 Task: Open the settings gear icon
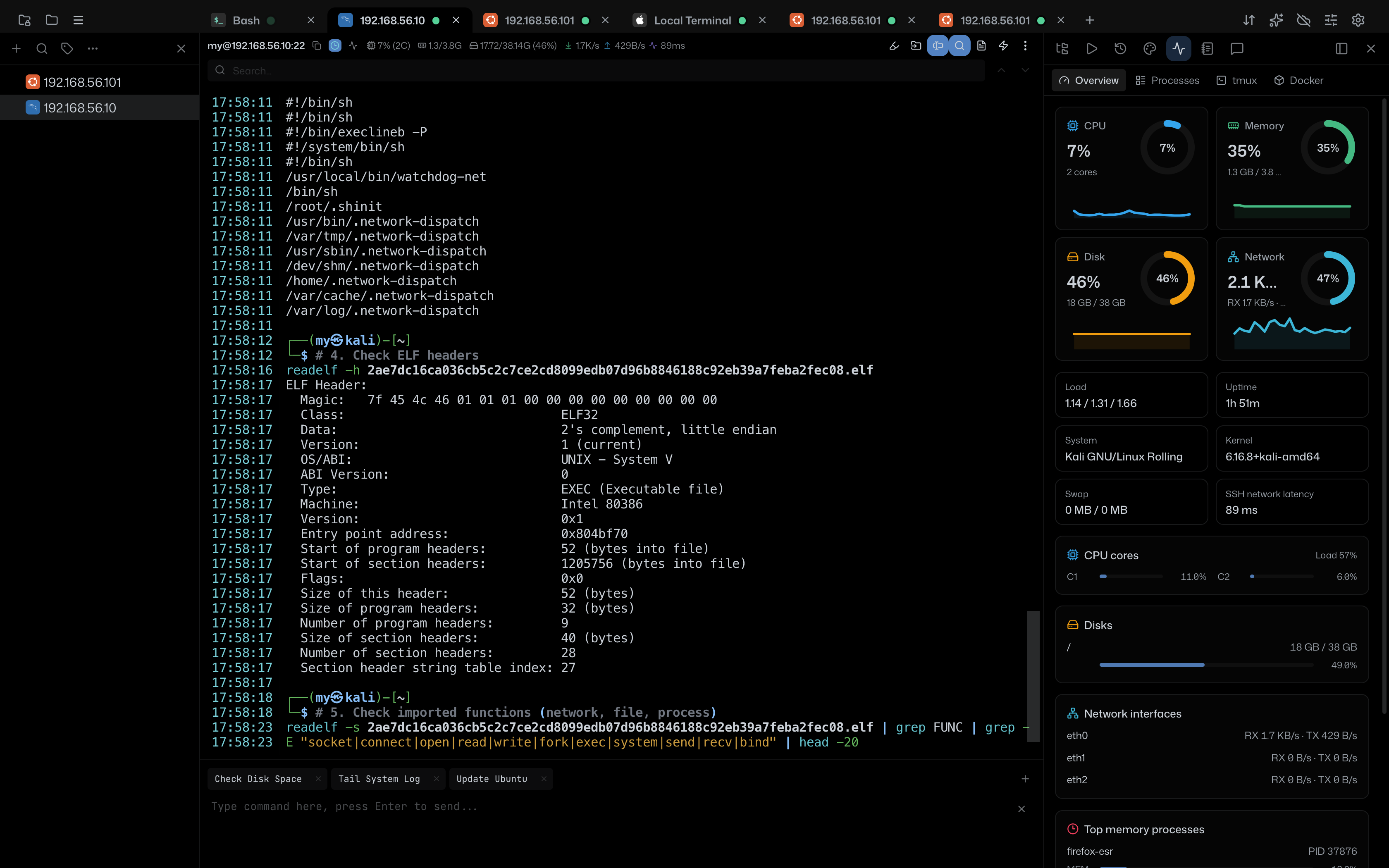coord(1358,20)
